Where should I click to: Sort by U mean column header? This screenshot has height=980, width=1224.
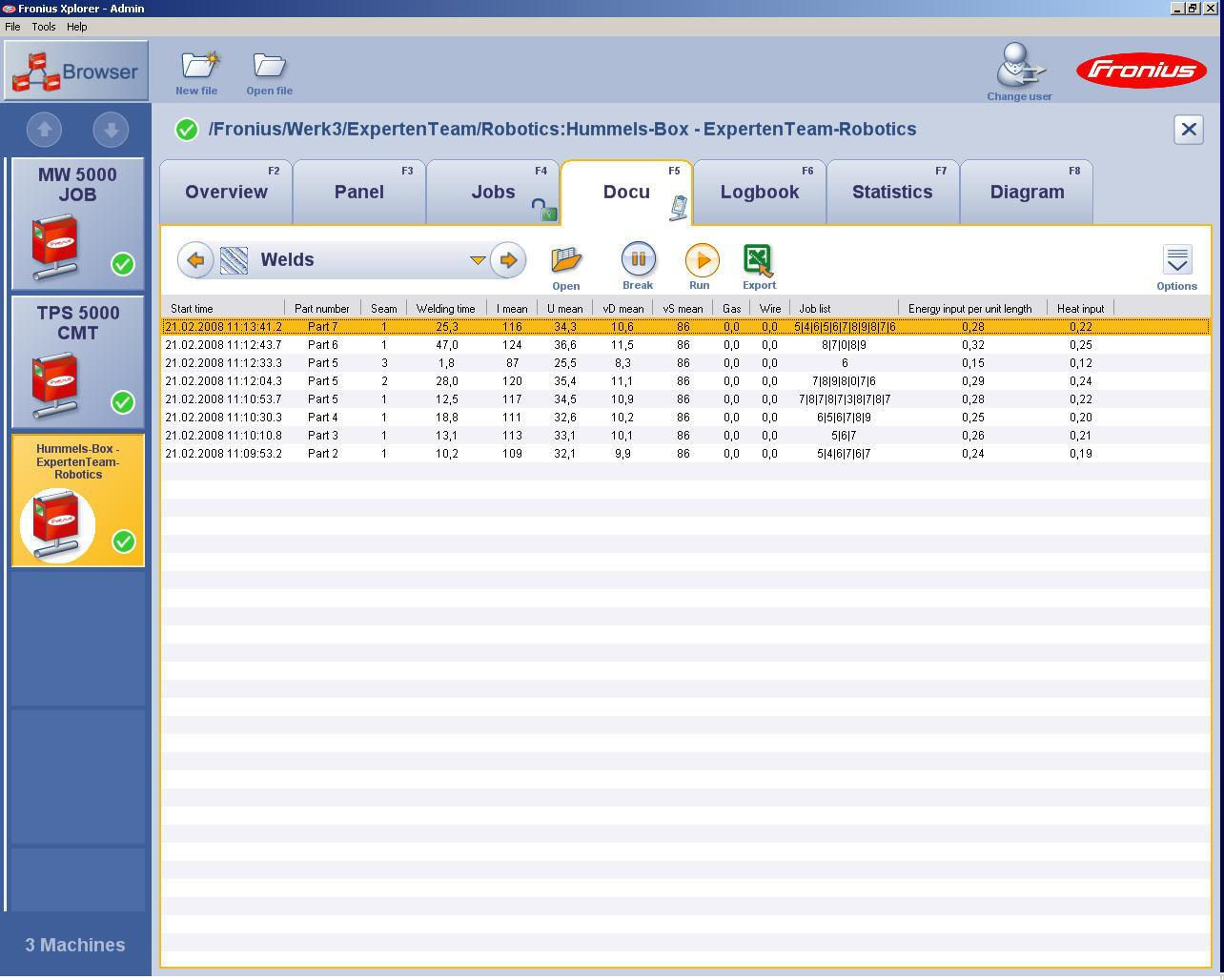(564, 308)
